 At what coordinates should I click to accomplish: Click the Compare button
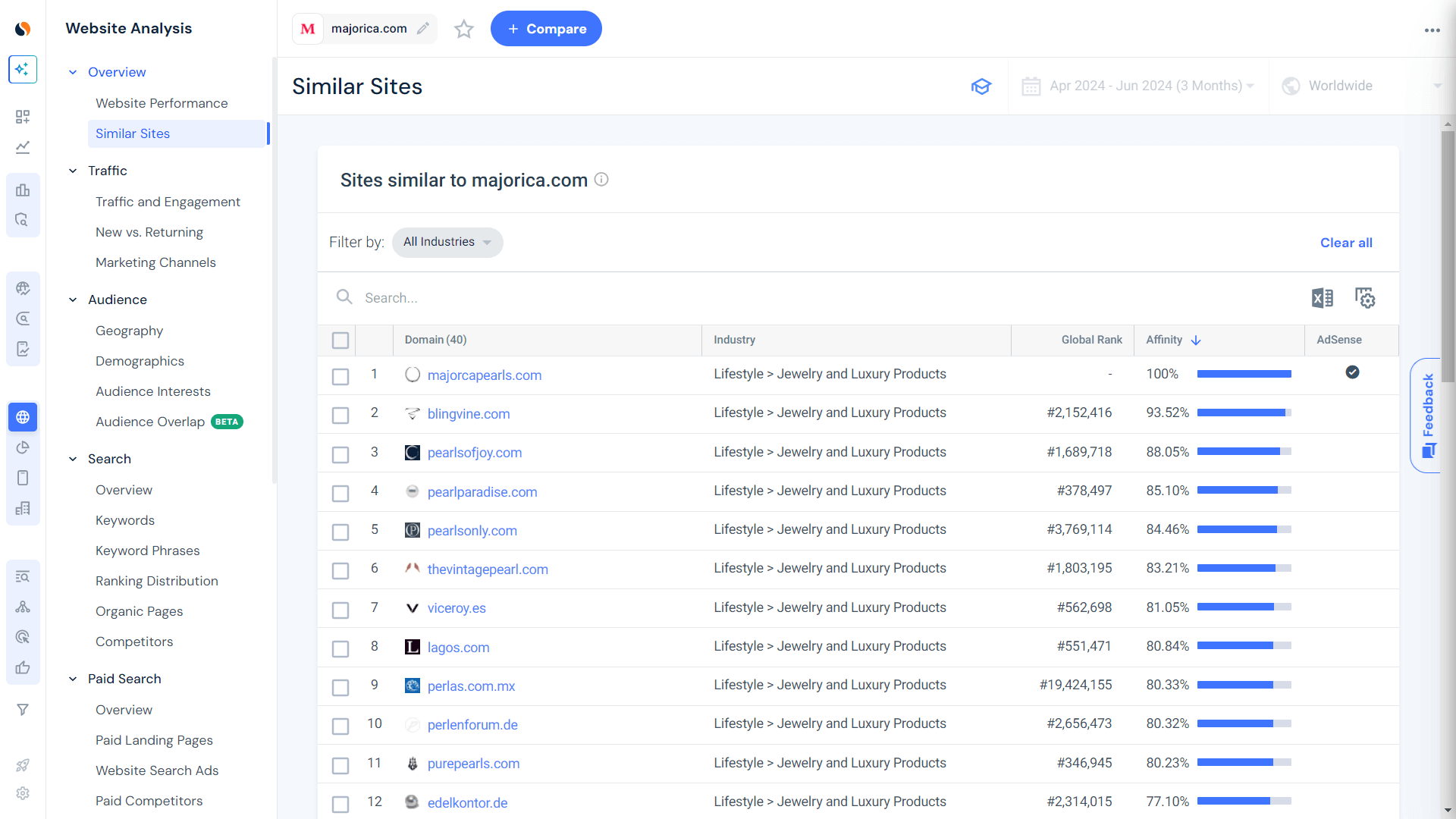click(x=546, y=28)
